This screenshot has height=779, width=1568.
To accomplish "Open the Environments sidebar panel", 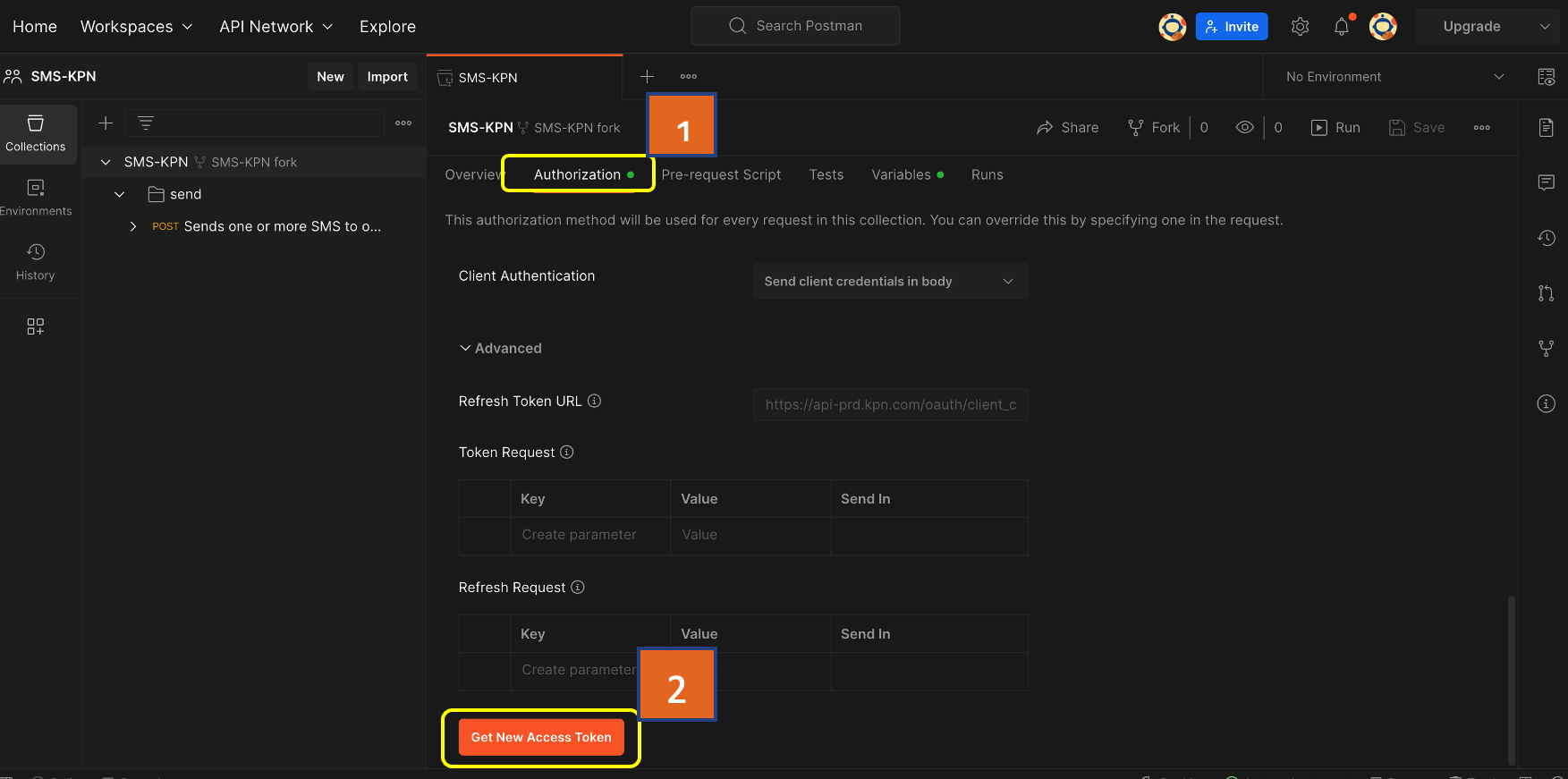I will (x=36, y=198).
